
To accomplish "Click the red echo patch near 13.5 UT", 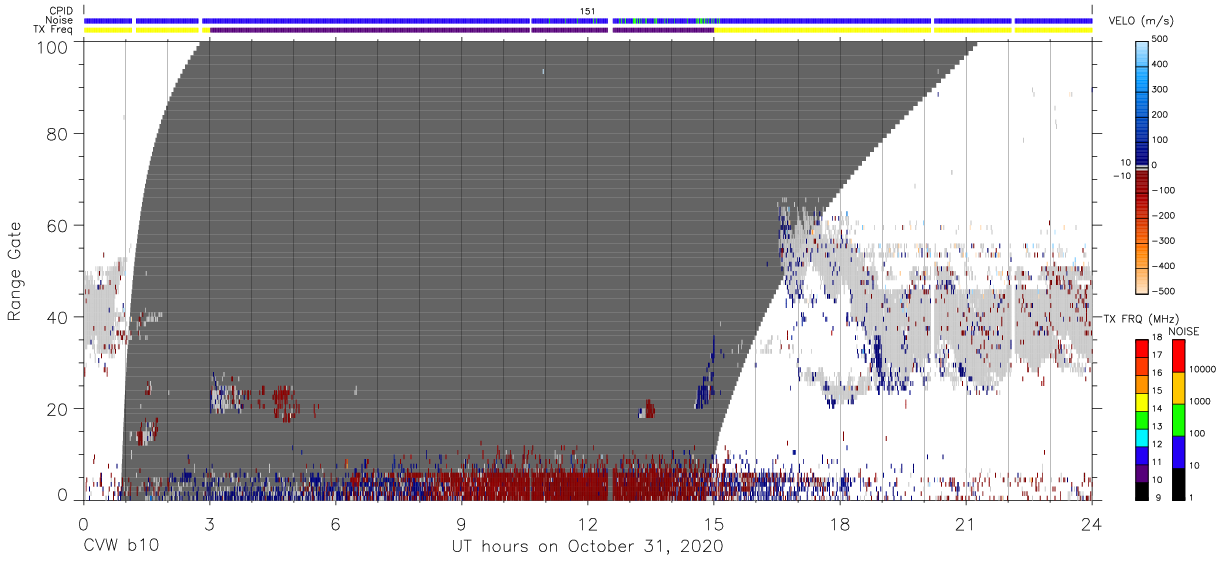I will pos(649,409).
